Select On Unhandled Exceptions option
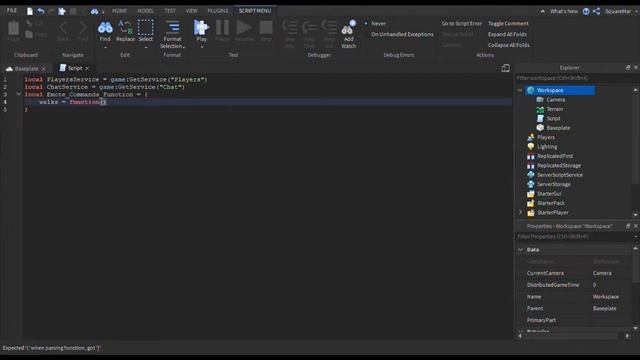 point(402,34)
